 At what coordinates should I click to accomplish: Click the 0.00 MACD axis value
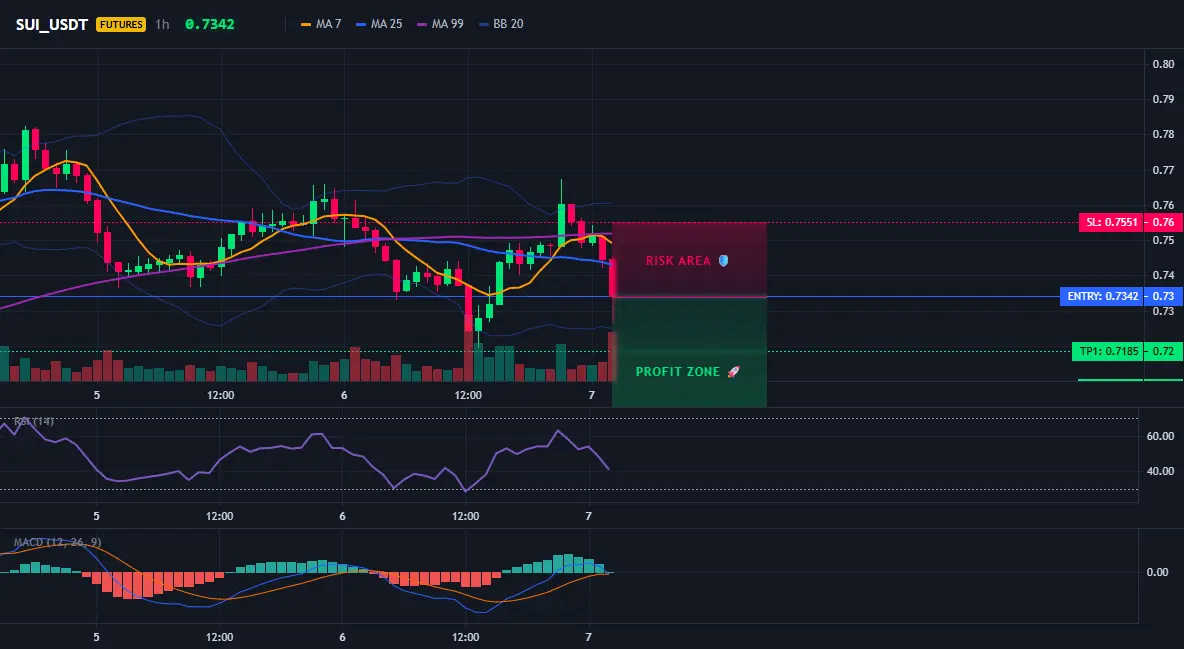pos(1158,572)
